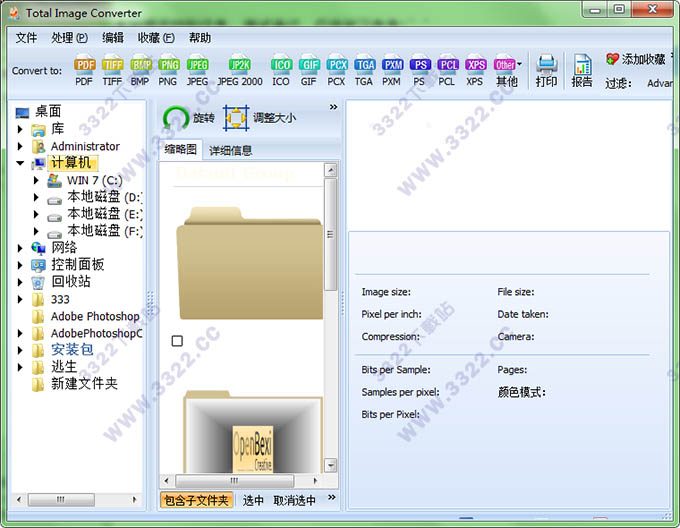This screenshot has height=528, width=680.
Task: Click the 取消选中 button
Action: click(x=294, y=501)
